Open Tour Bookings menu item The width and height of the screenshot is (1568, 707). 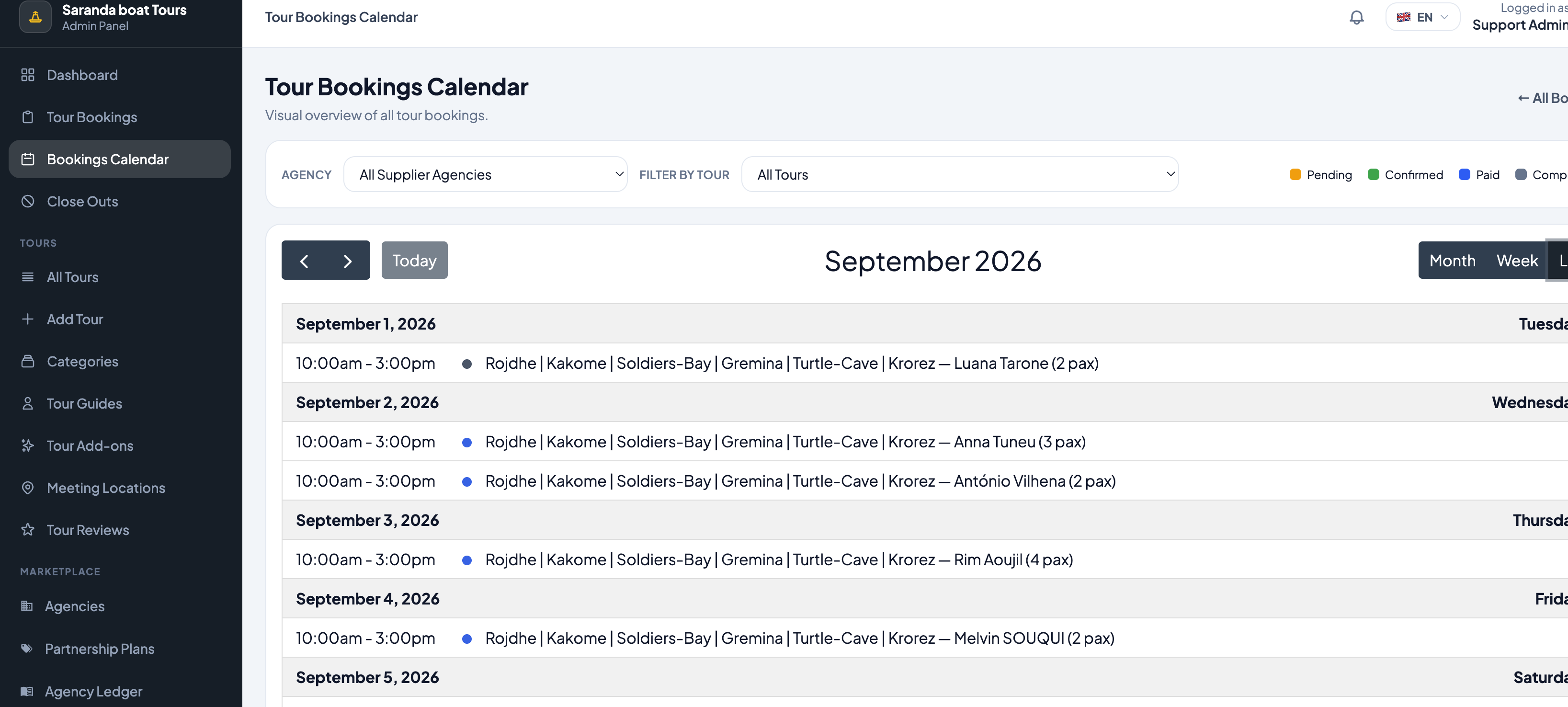(x=119, y=117)
